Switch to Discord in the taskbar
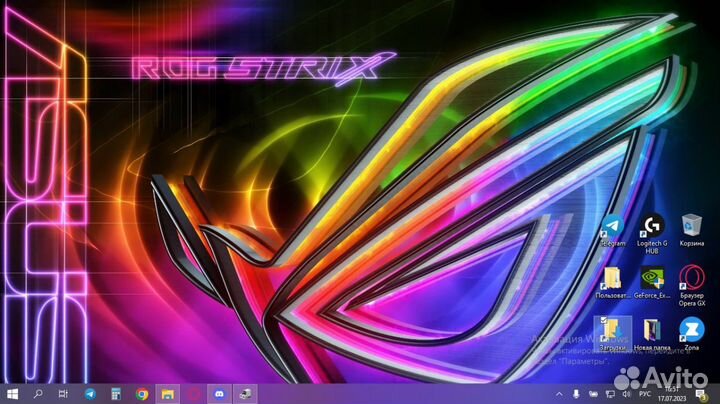The height and width of the screenshot is (404, 720). [219, 394]
